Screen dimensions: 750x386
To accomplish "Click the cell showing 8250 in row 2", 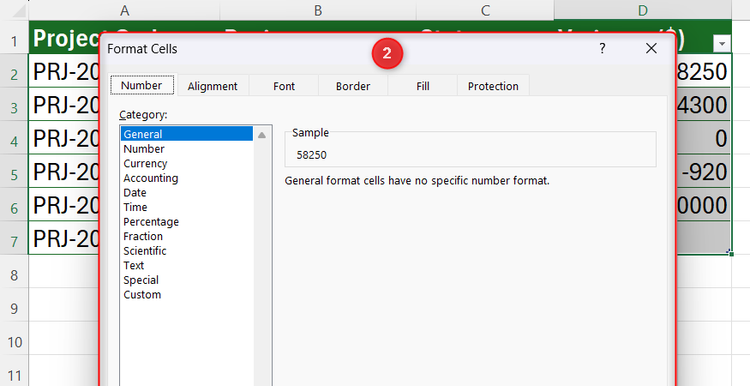I will pos(704,71).
